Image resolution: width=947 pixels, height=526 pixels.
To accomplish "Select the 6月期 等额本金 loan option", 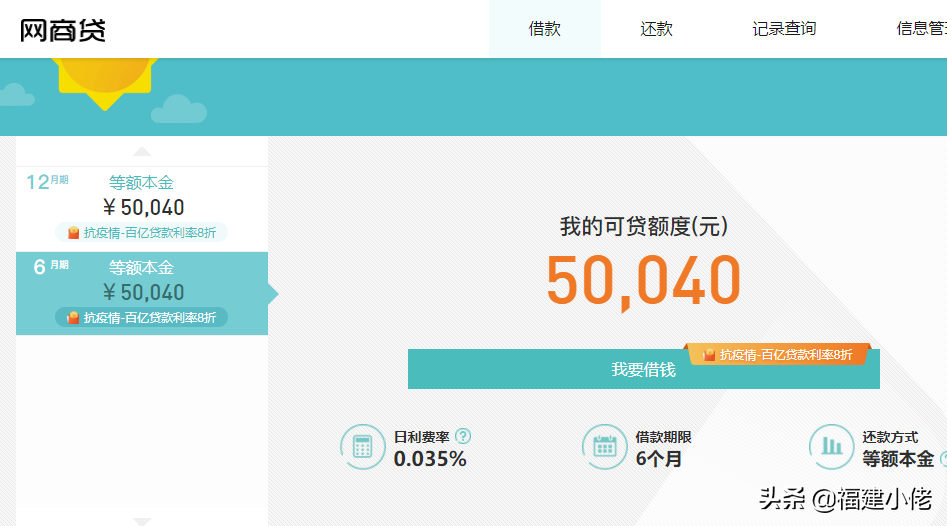I will (x=142, y=293).
